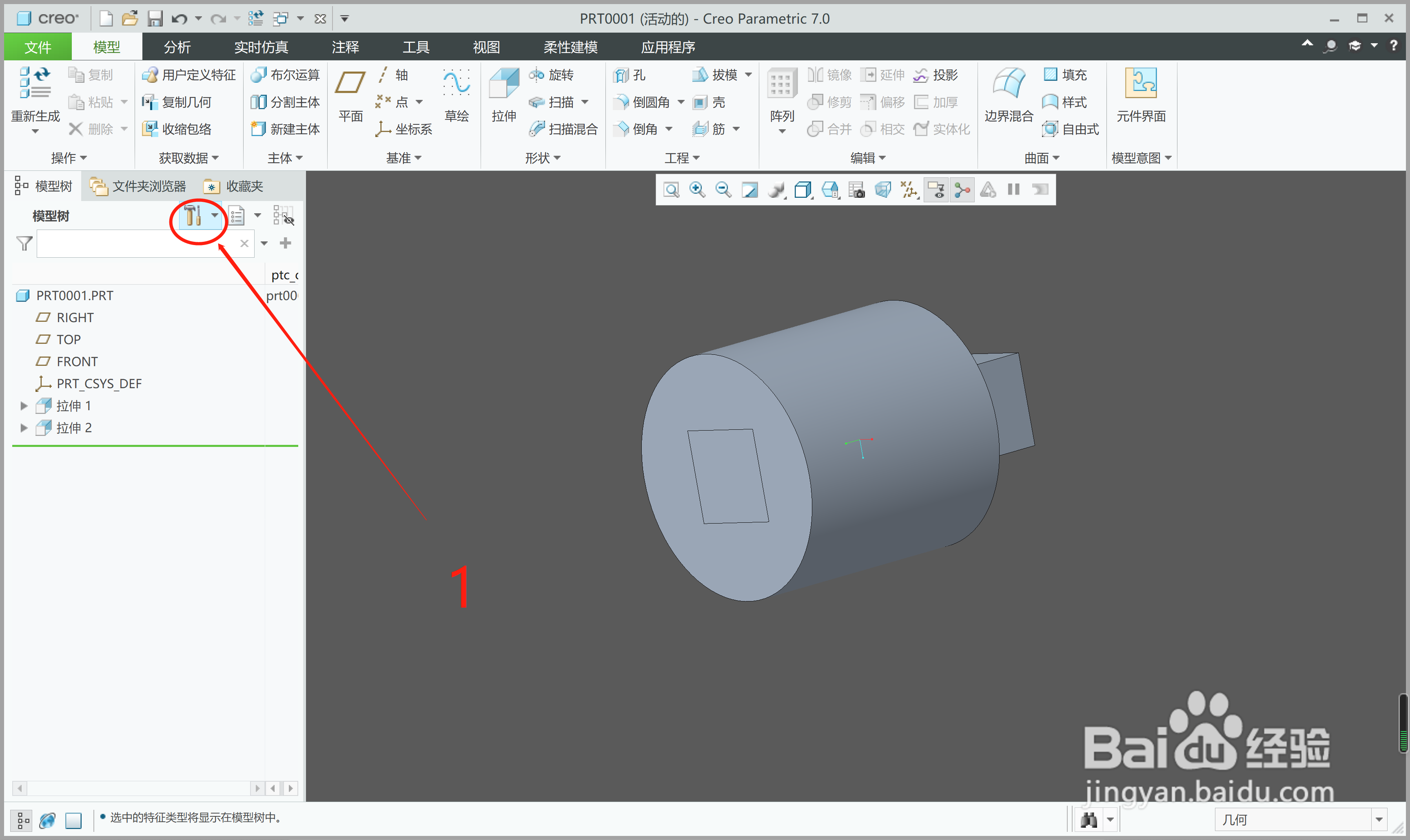Switch to the 视图 ribbon tab

pos(486,47)
